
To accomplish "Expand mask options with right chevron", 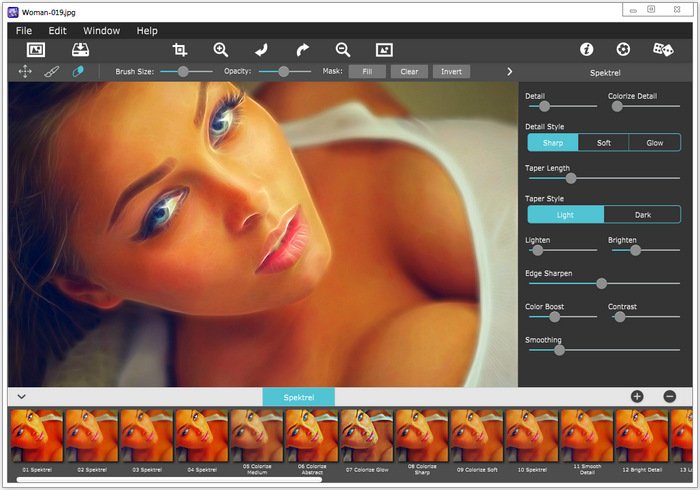I will click(509, 71).
